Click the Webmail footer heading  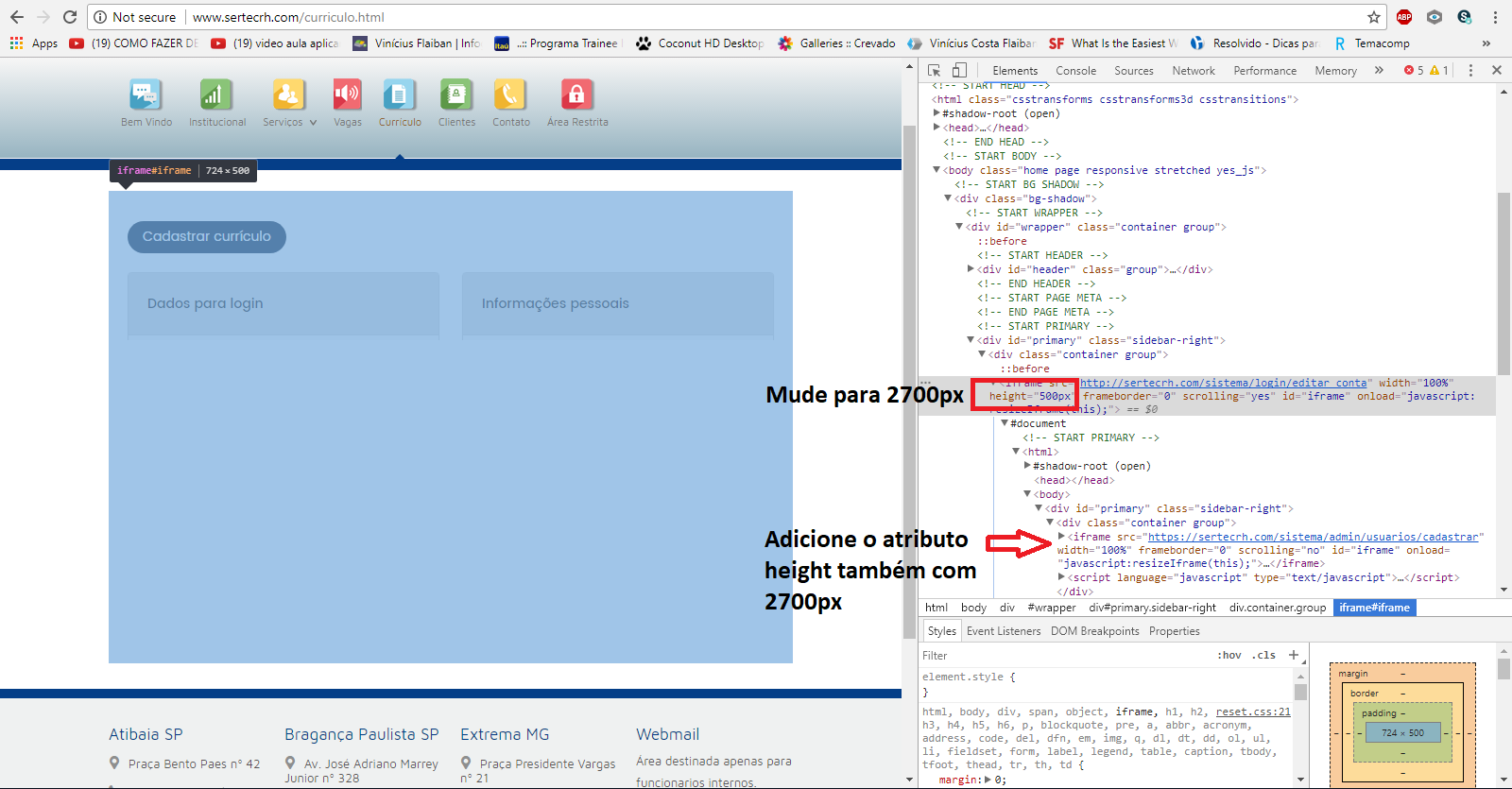668,734
